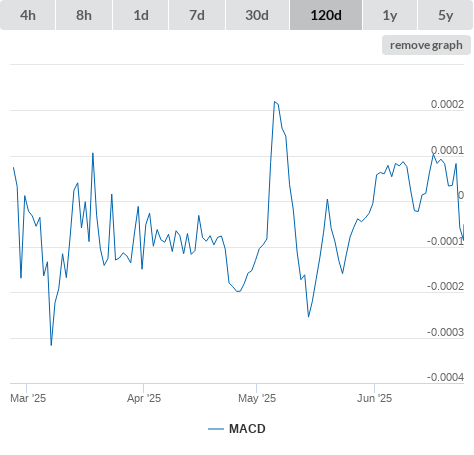Click the May '25 axis label
Screen dimensions: 474x455
[257, 398]
